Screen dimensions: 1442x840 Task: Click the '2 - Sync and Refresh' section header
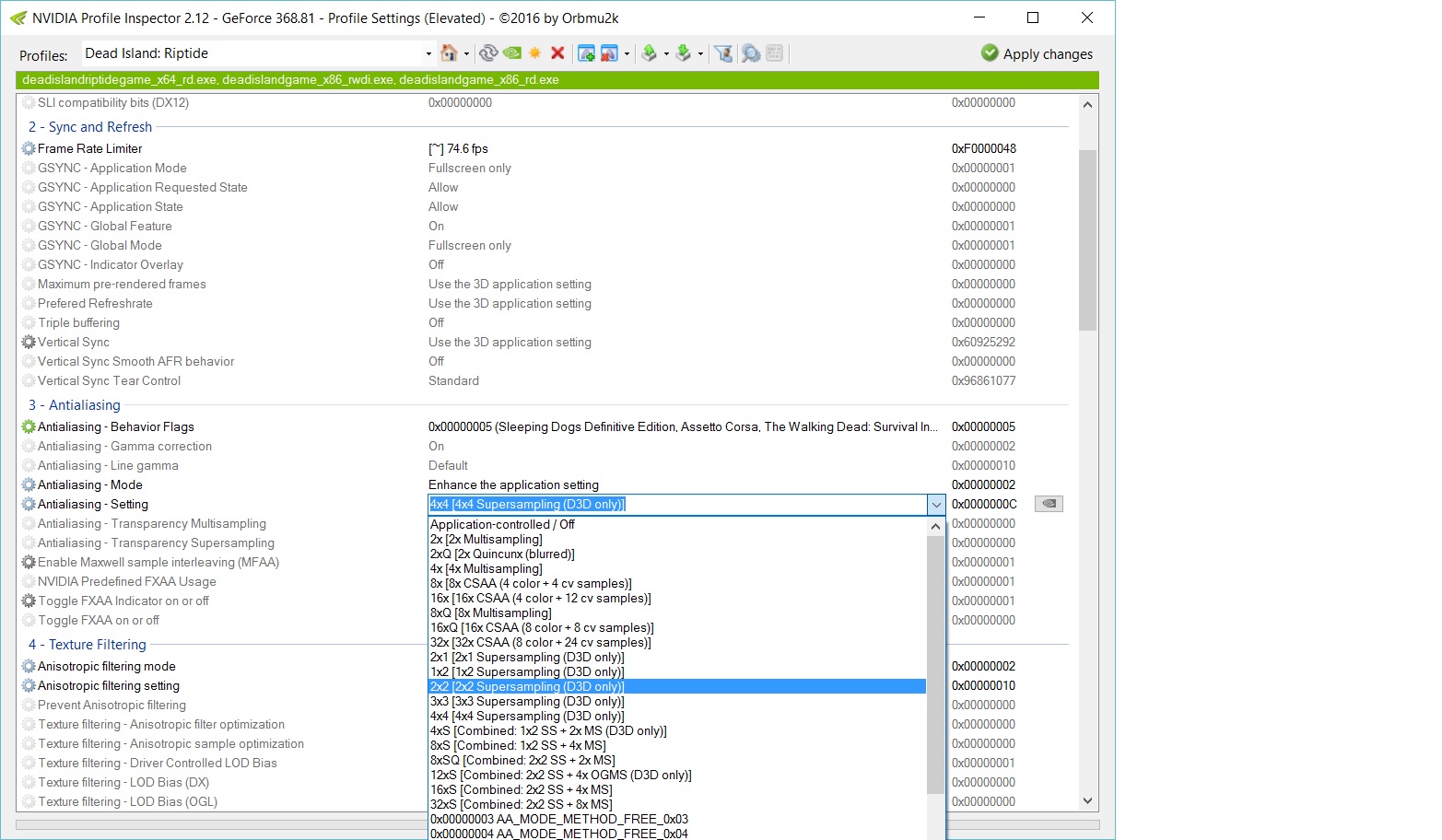(x=90, y=127)
